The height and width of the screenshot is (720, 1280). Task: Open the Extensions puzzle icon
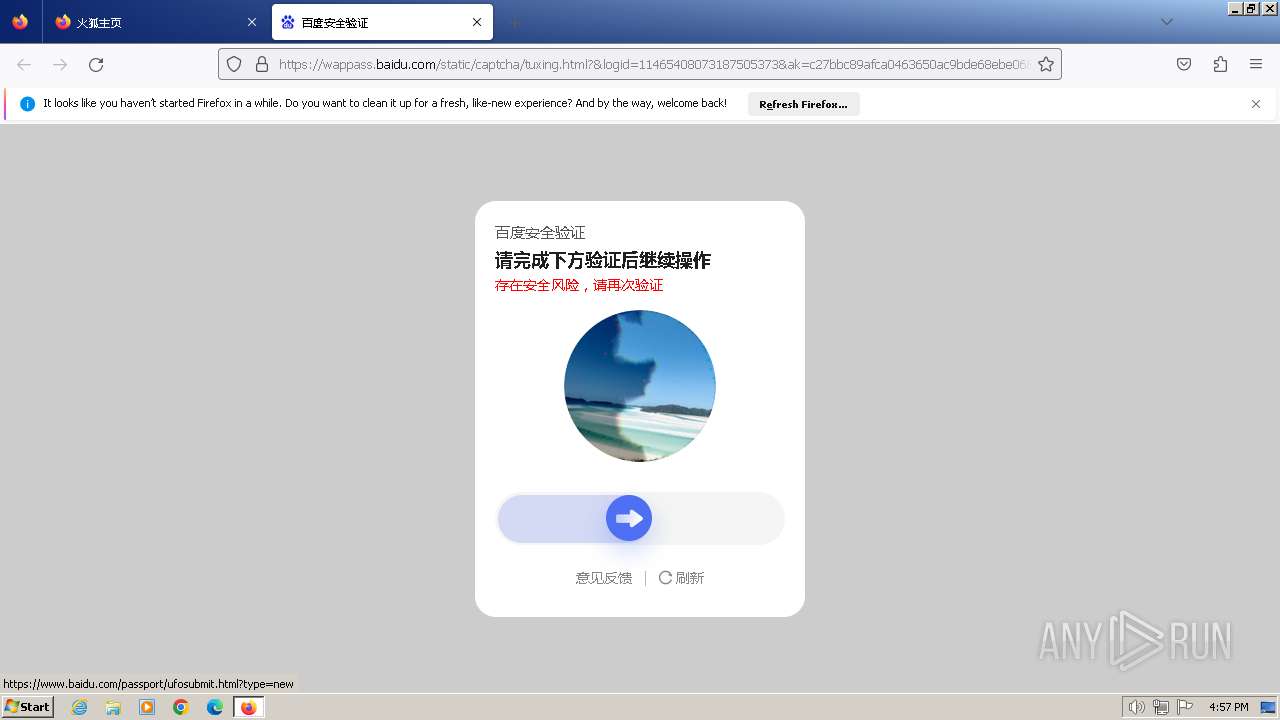tap(1220, 64)
